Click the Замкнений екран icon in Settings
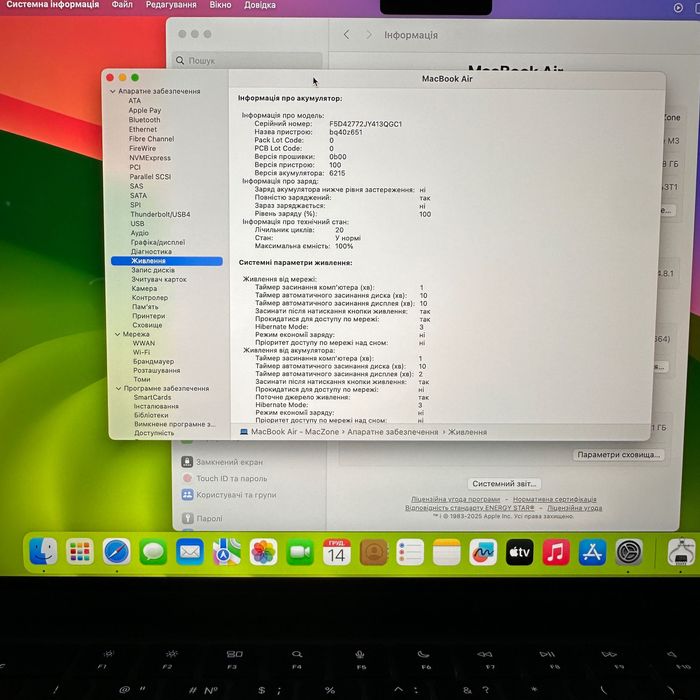 187,462
